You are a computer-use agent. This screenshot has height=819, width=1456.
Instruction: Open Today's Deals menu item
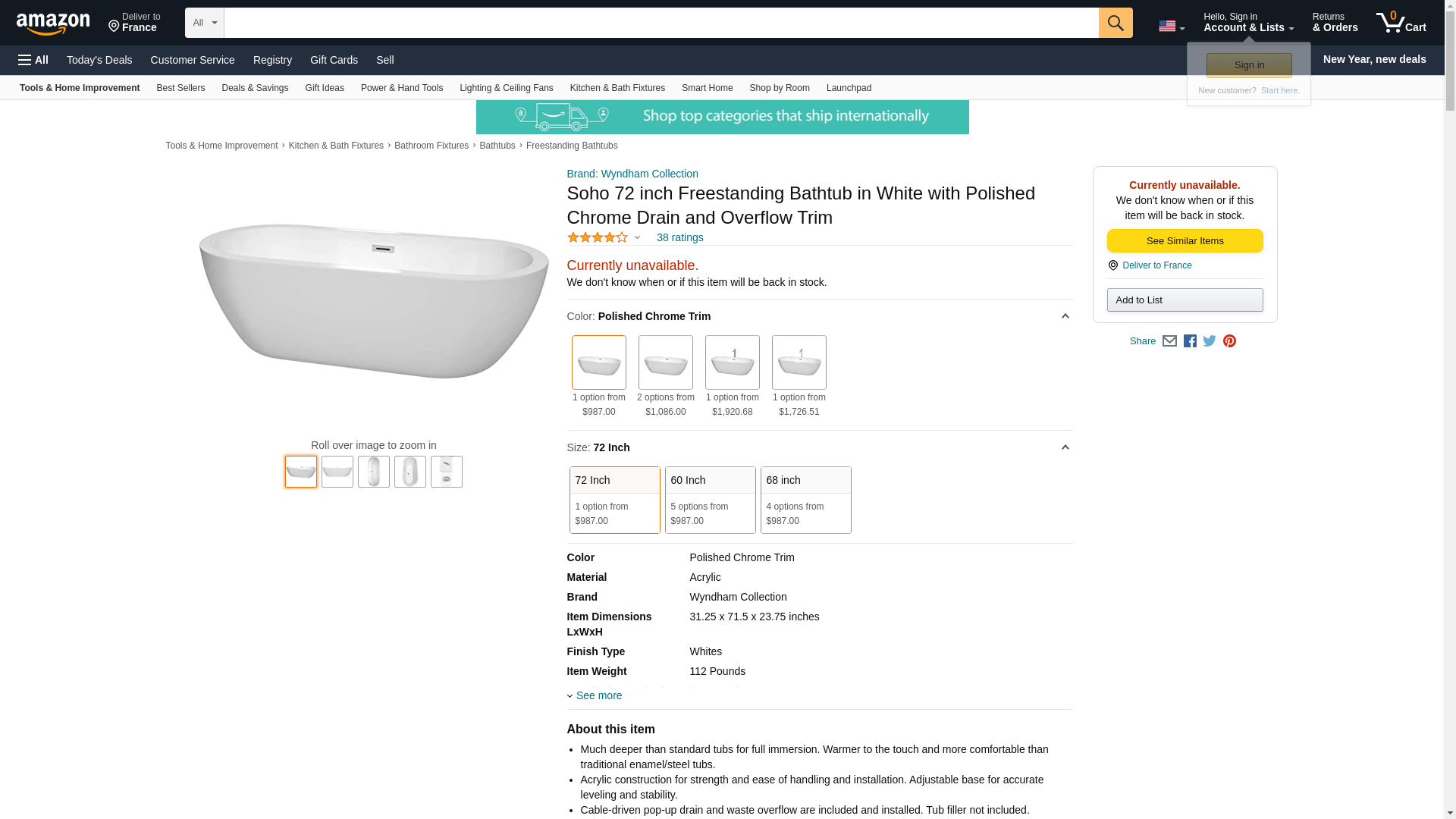coord(99,60)
